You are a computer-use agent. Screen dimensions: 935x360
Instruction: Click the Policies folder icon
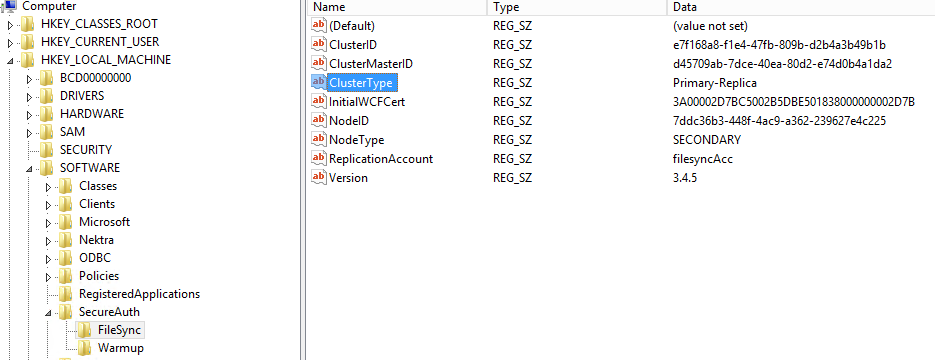point(66,276)
